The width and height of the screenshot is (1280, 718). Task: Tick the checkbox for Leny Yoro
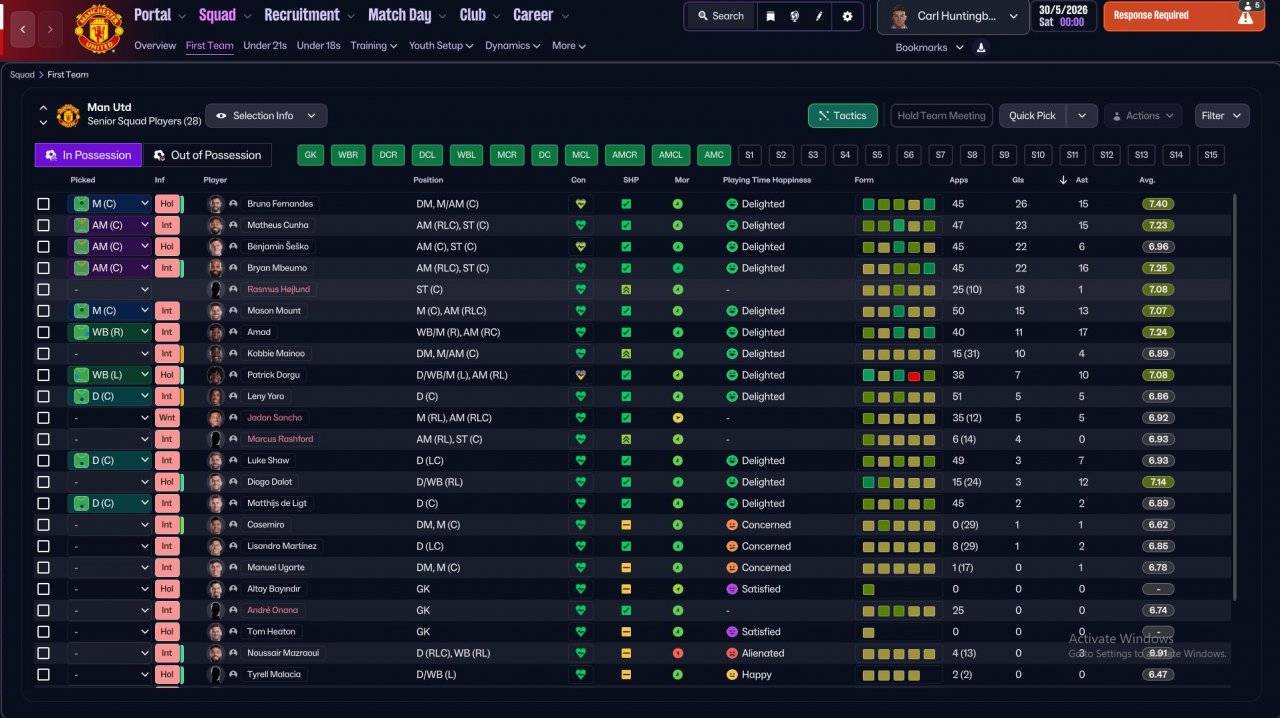[43, 397]
